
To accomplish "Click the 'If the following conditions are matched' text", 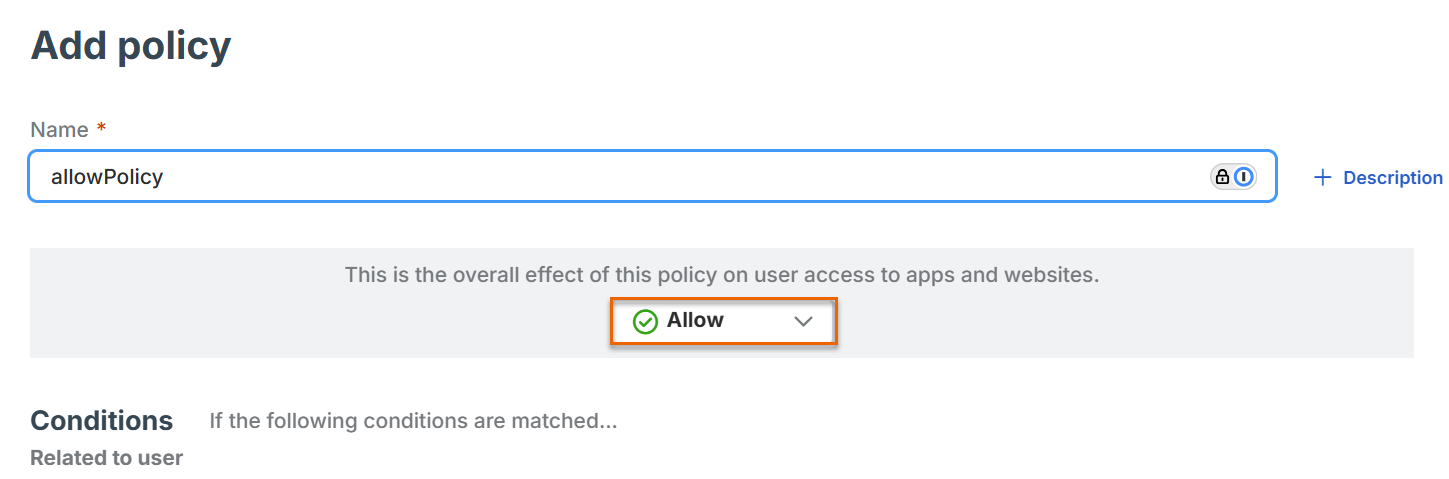I will point(412,421).
